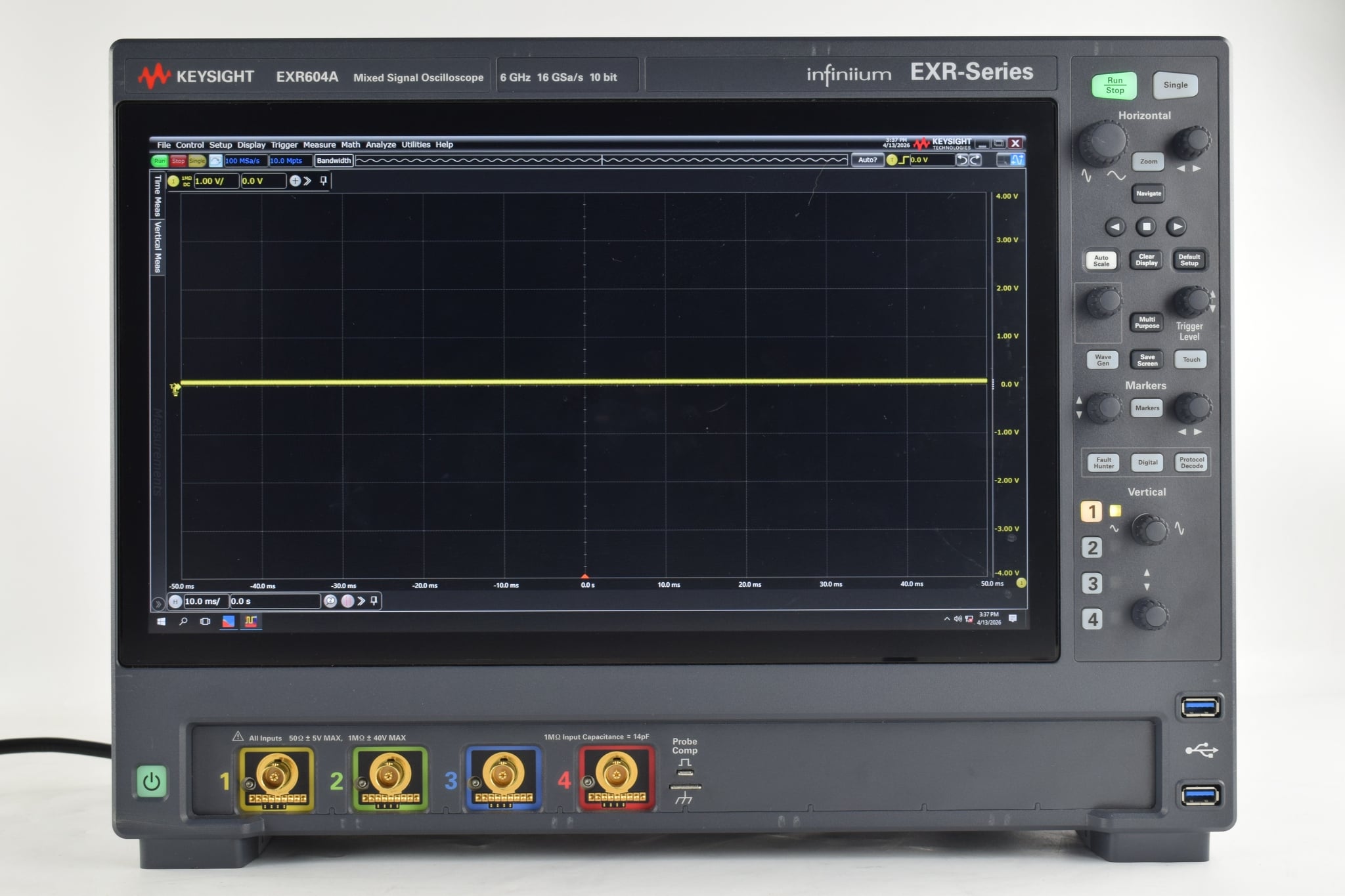Open the 0.0 s horizontal position field
The image size is (1345, 896).
point(275,601)
